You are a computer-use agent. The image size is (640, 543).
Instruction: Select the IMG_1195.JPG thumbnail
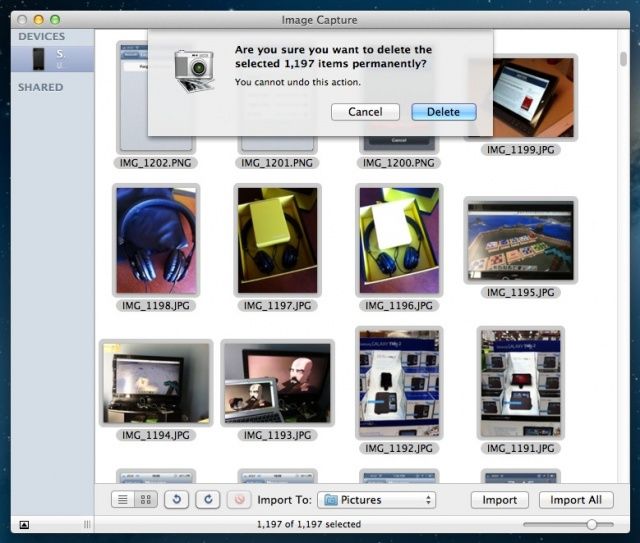click(518, 240)
